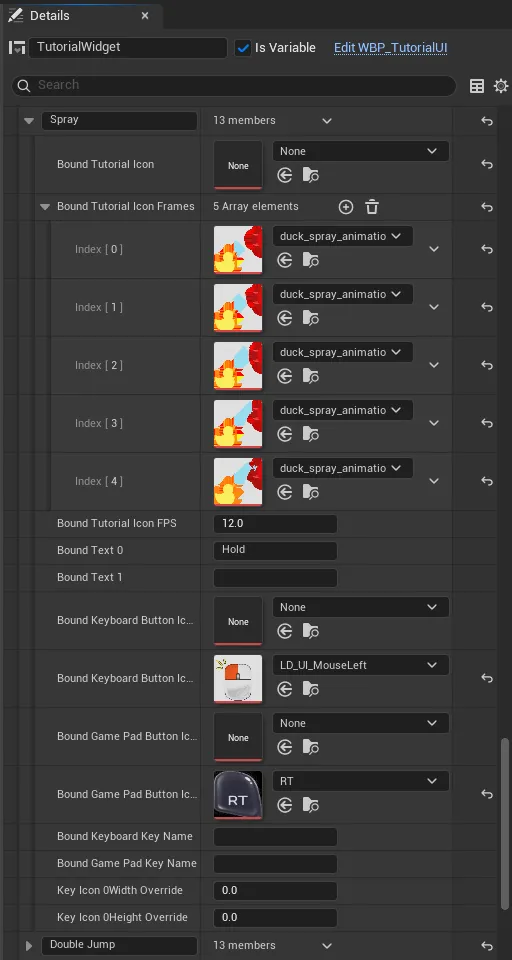Edit Key Icon 0Width Override value
This screenshot has width=512, height=960.
[275, 891]
